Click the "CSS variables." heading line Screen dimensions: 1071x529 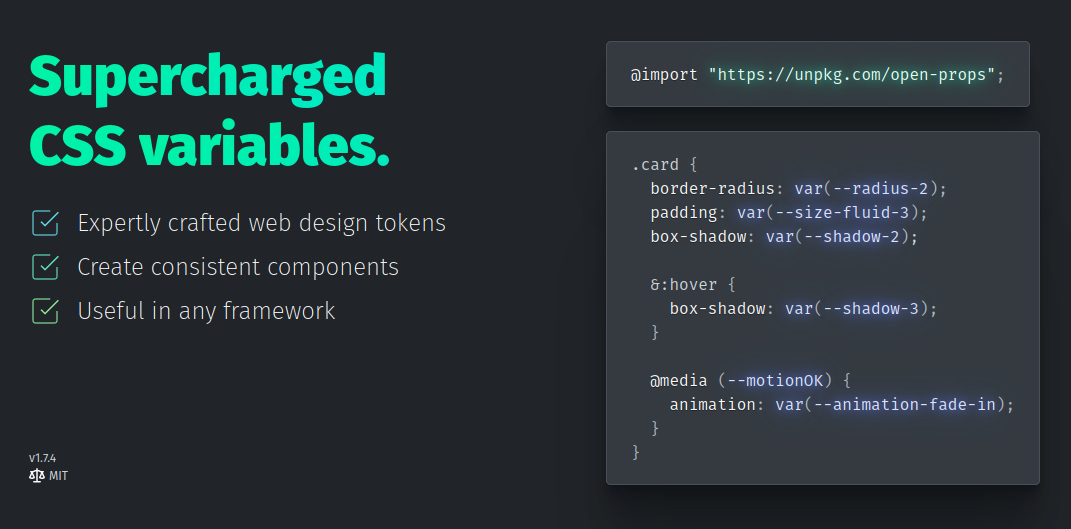pyautogui.click(x=209, y=144)
